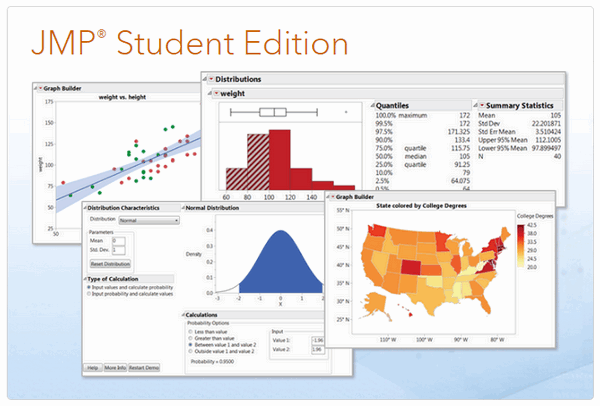Click the College Degrees color gradient legend
Viewport: 600px width, 406px height.
click(x=521, y=246)
